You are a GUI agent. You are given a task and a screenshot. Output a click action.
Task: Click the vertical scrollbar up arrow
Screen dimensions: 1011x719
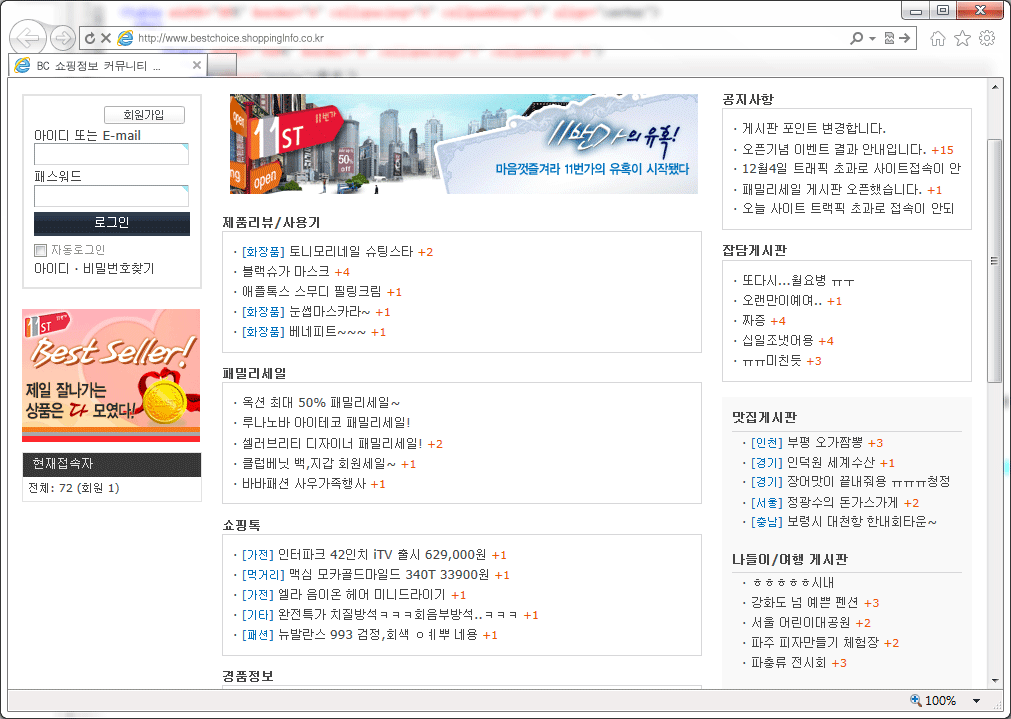[x=995, y=87]
